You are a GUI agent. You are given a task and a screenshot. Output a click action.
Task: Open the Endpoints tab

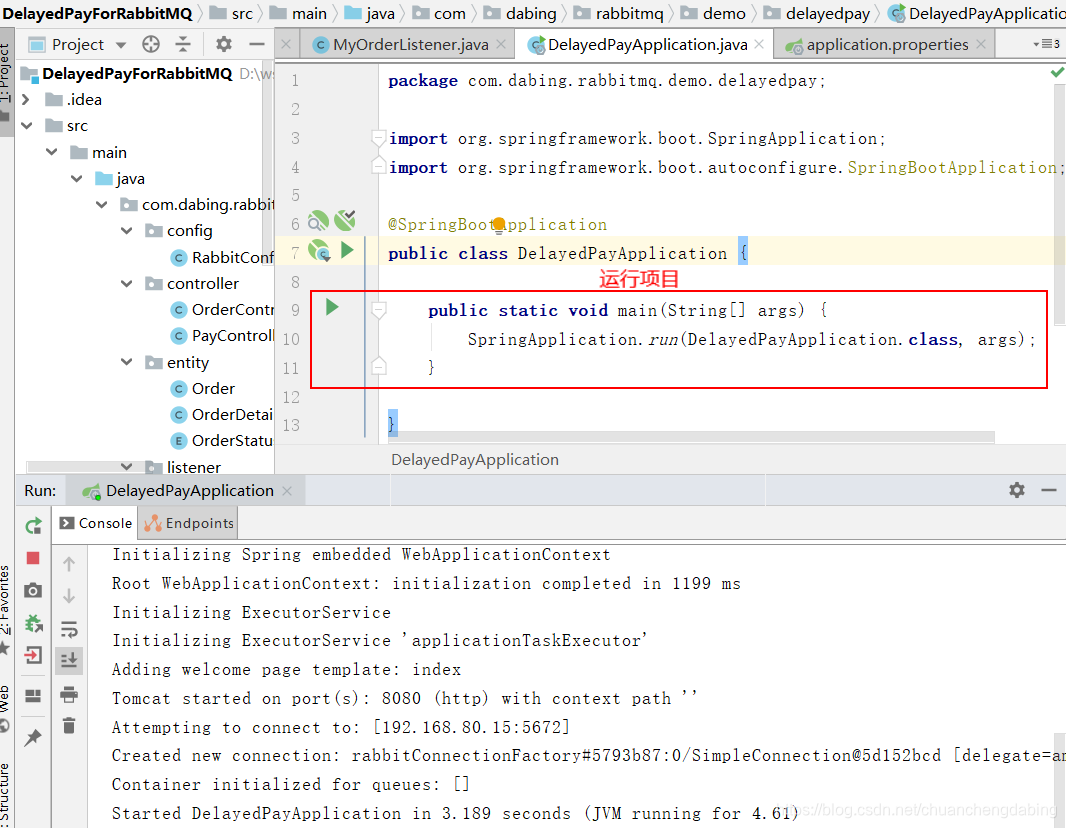tap(189, 523)
